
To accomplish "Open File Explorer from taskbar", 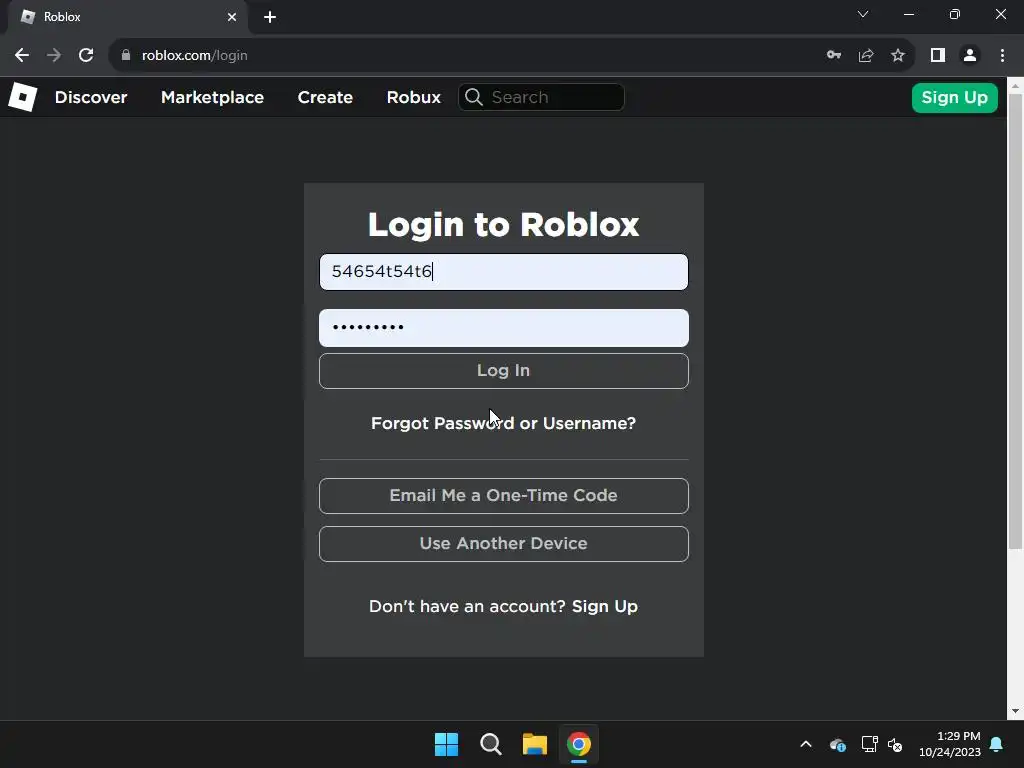I will 535,744.
